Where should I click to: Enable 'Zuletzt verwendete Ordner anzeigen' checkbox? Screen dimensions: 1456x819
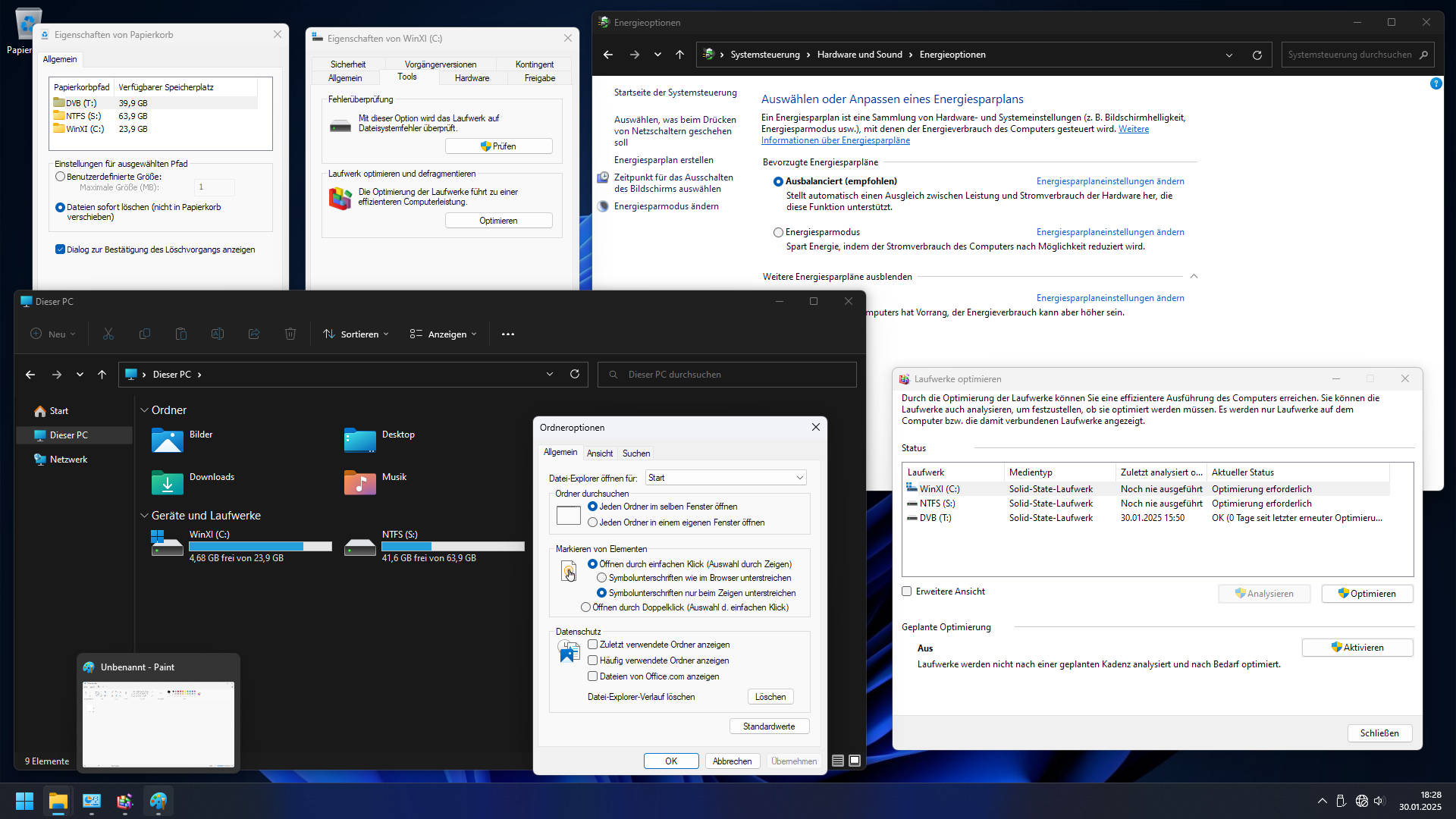point(593,645)
